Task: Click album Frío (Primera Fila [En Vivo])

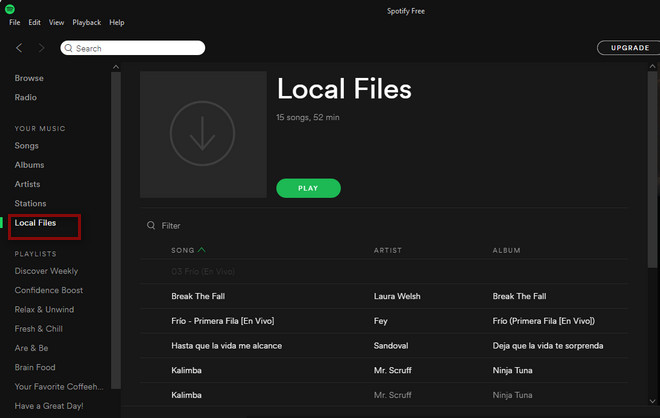Action: [543, 321]
